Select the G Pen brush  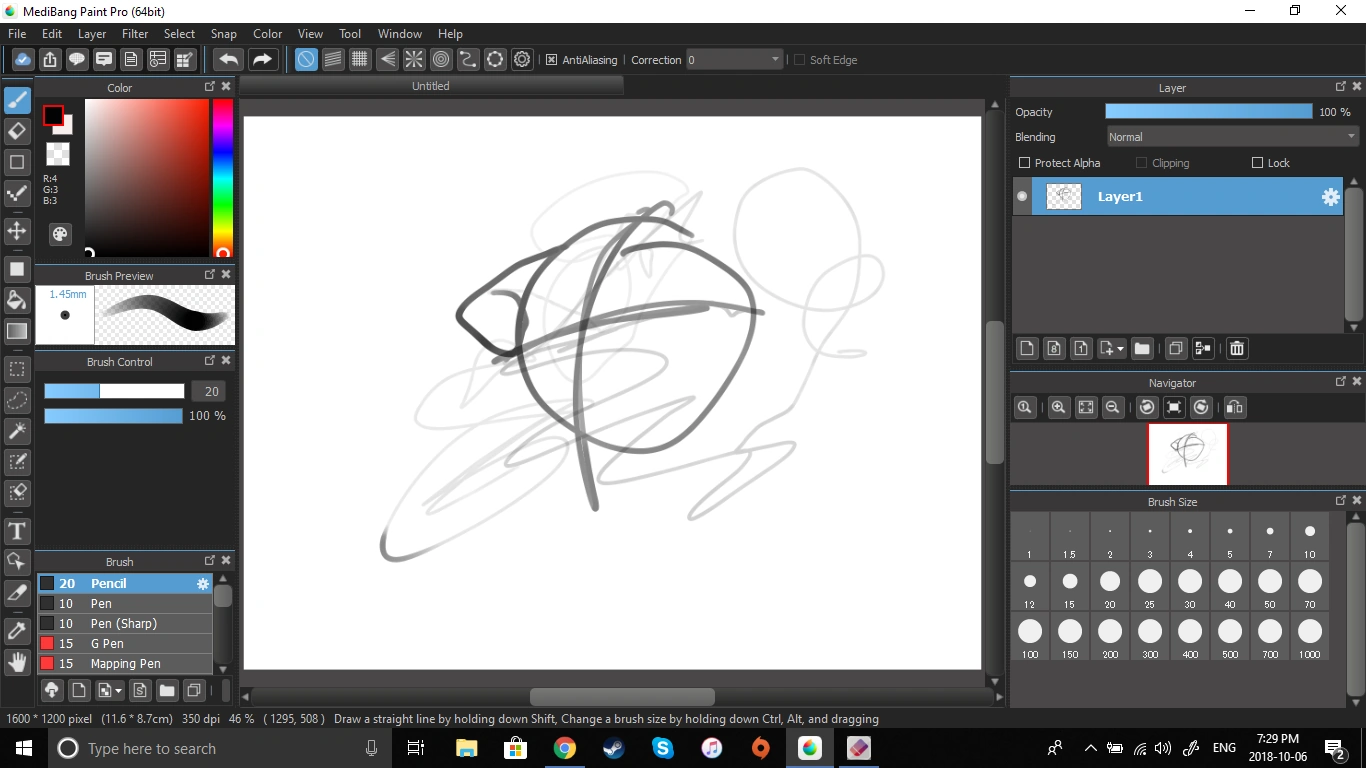[107, 644]
